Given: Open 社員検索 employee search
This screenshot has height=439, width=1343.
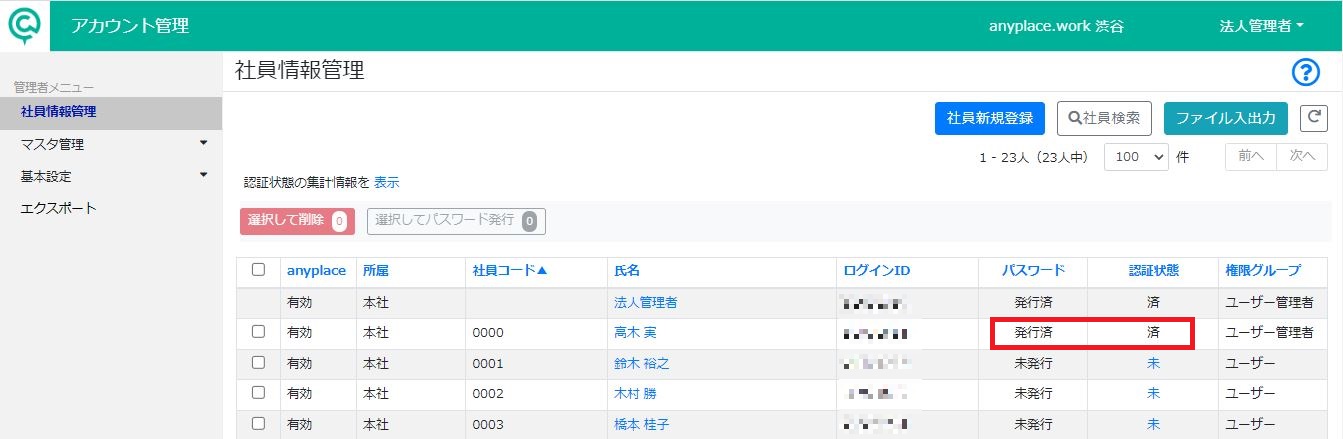Looking at the screenshot, I should (1104, 118).
